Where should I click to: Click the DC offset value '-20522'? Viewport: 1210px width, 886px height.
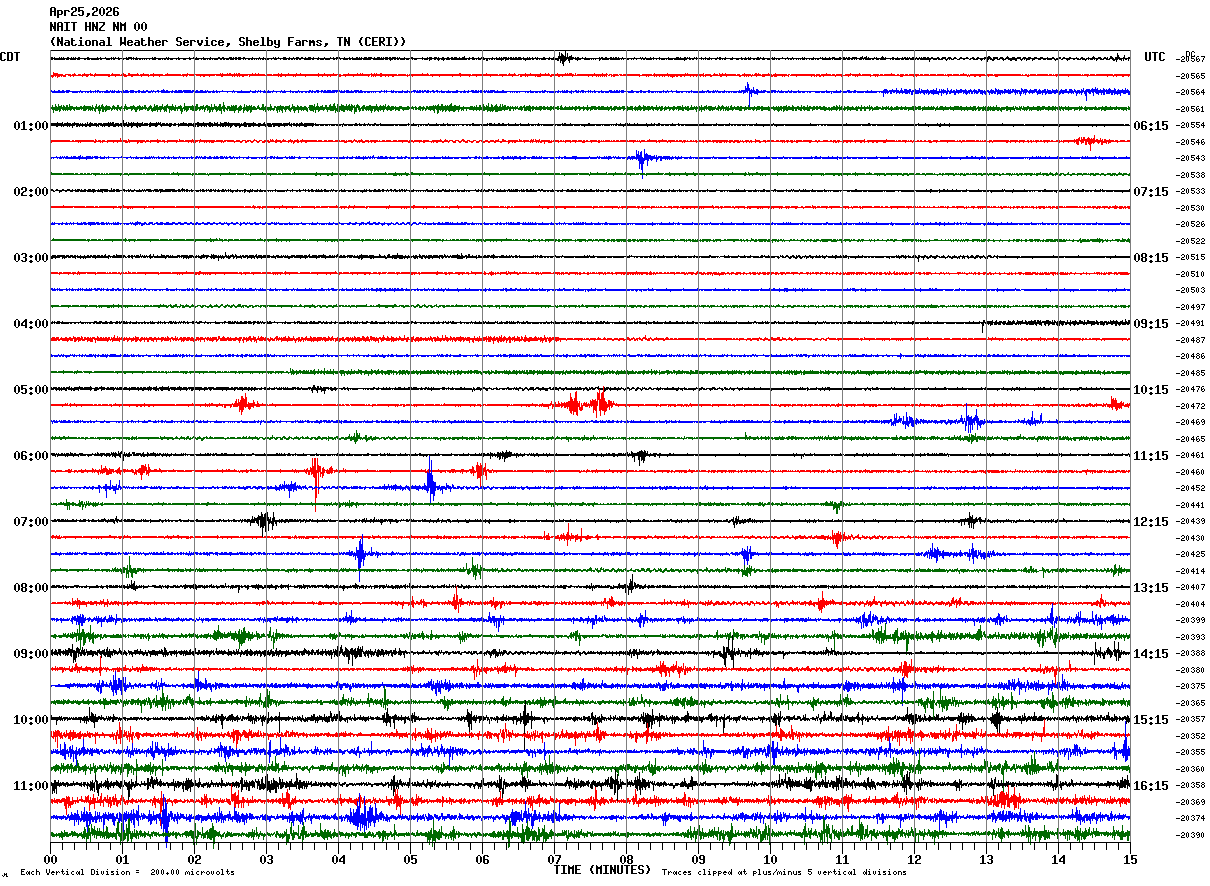(1191, 241)
